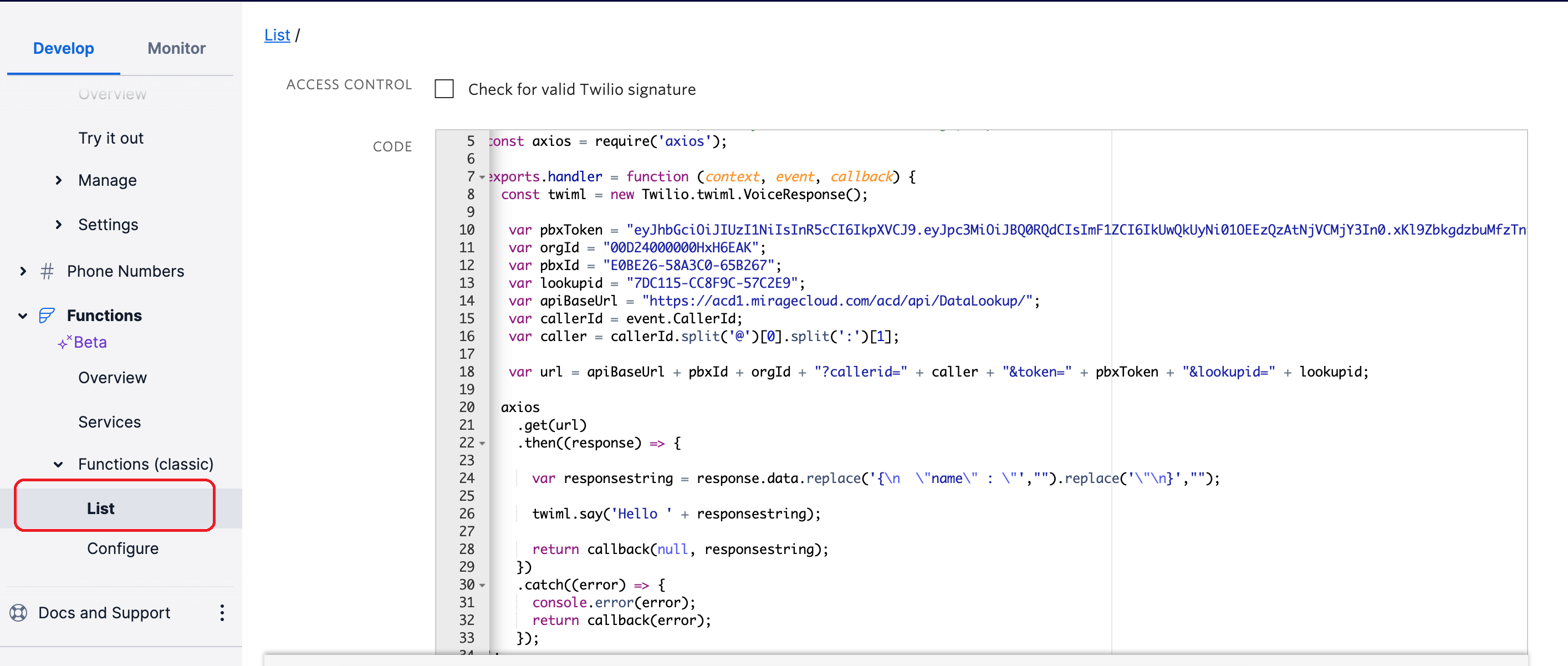The image size is (1568, 666).
Task: Open the Phone Numbers hash icon
Action: (47, 271)
